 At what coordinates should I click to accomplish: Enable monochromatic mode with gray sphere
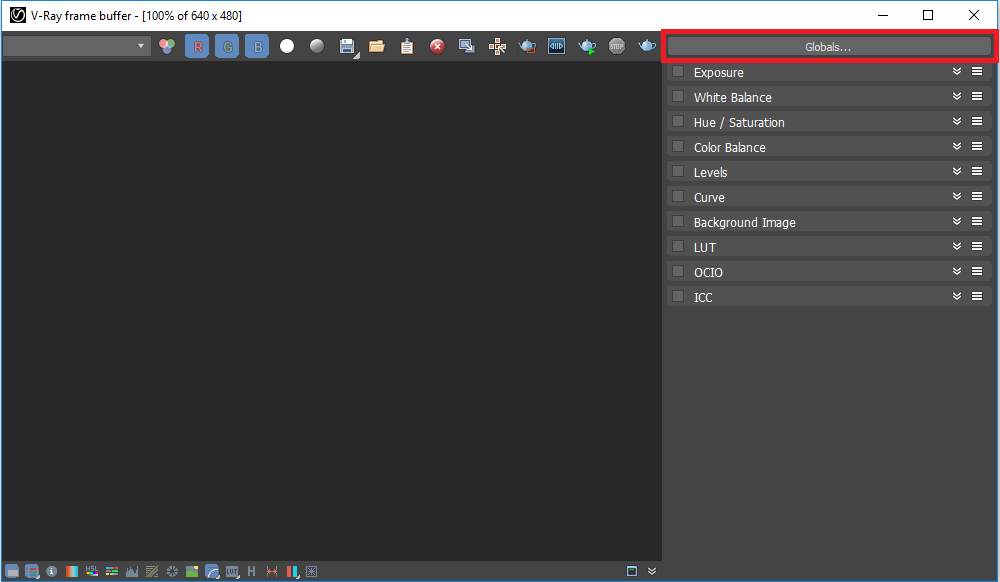[317, 47]
